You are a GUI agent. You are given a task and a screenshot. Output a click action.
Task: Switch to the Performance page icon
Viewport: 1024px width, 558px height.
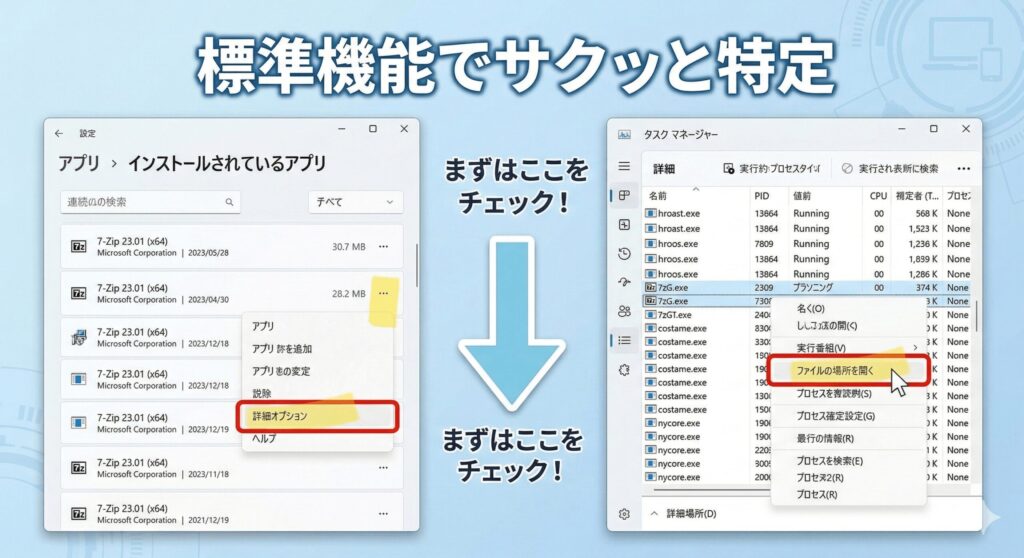(x=624, y=224)
